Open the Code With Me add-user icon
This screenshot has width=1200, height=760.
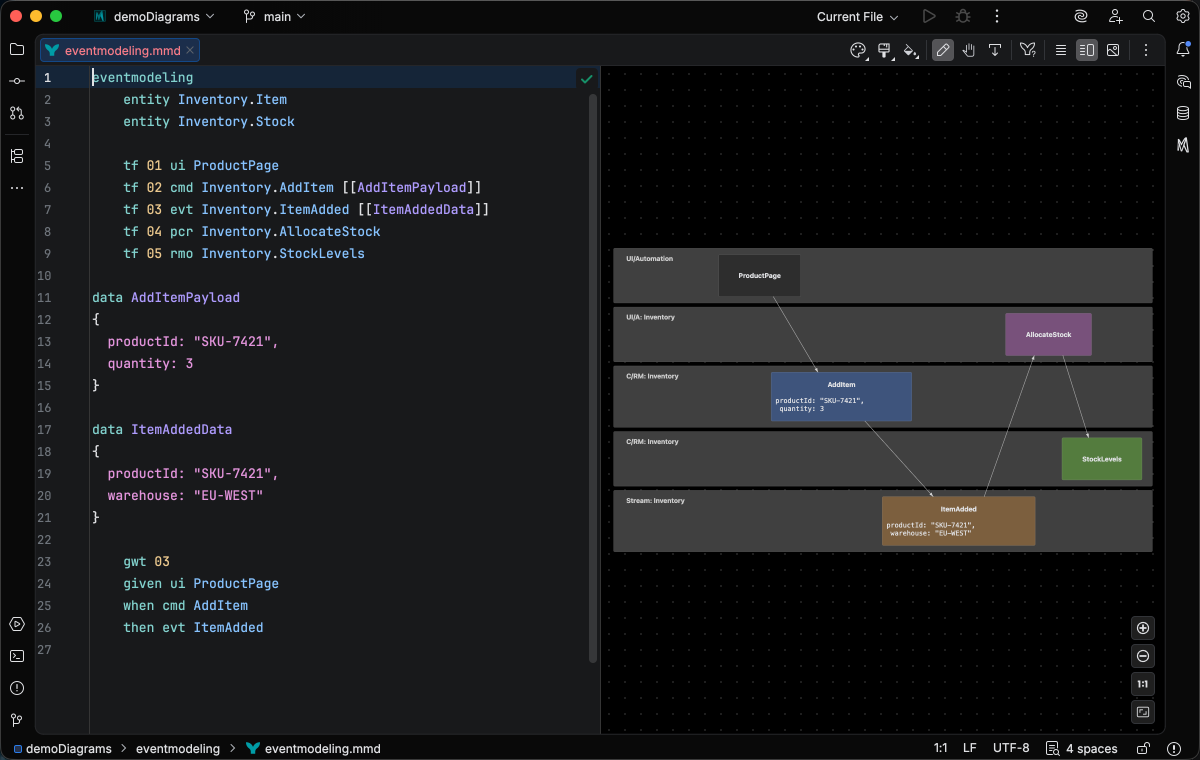pos(1115,16)
